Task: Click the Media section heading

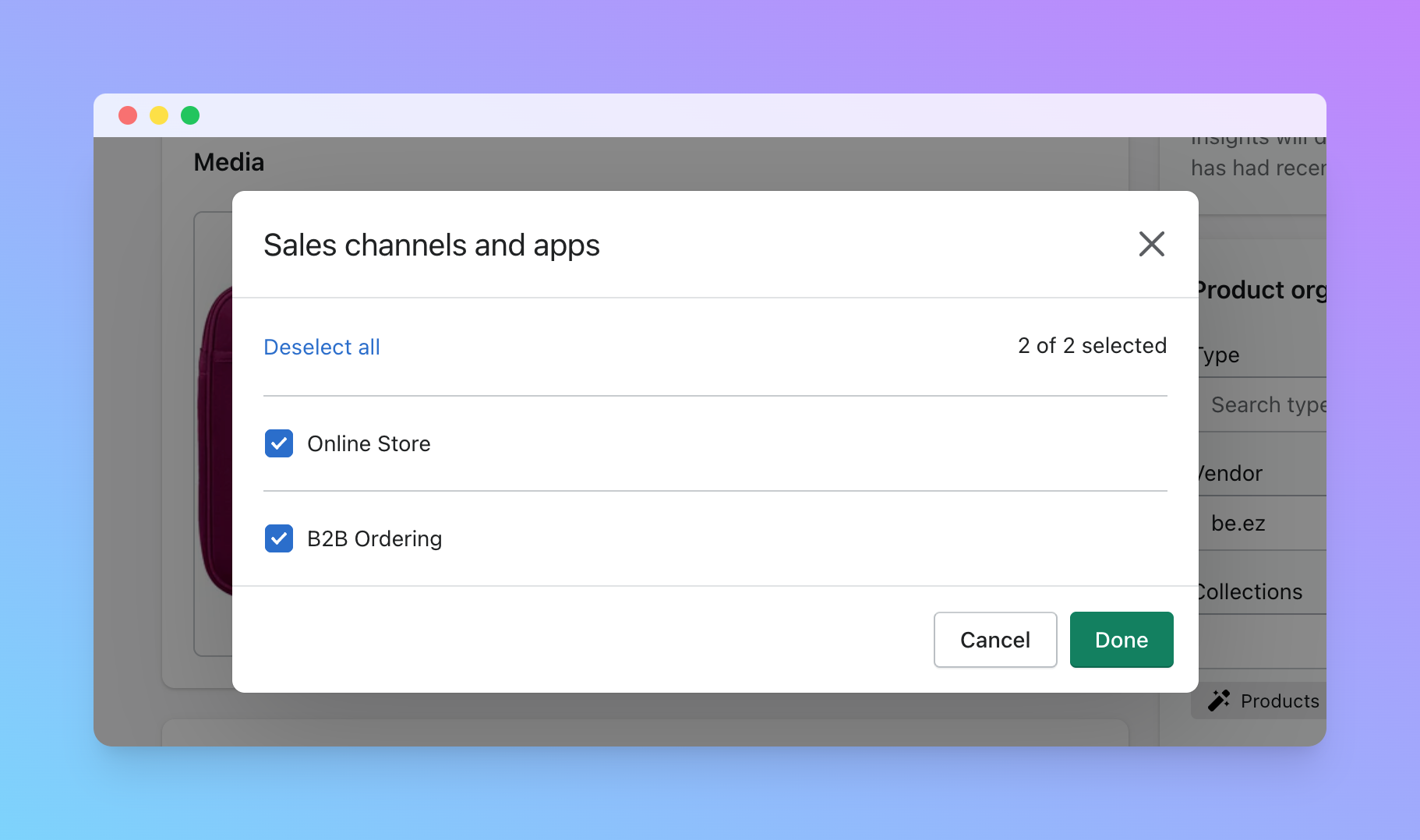Action: point(228,161)
